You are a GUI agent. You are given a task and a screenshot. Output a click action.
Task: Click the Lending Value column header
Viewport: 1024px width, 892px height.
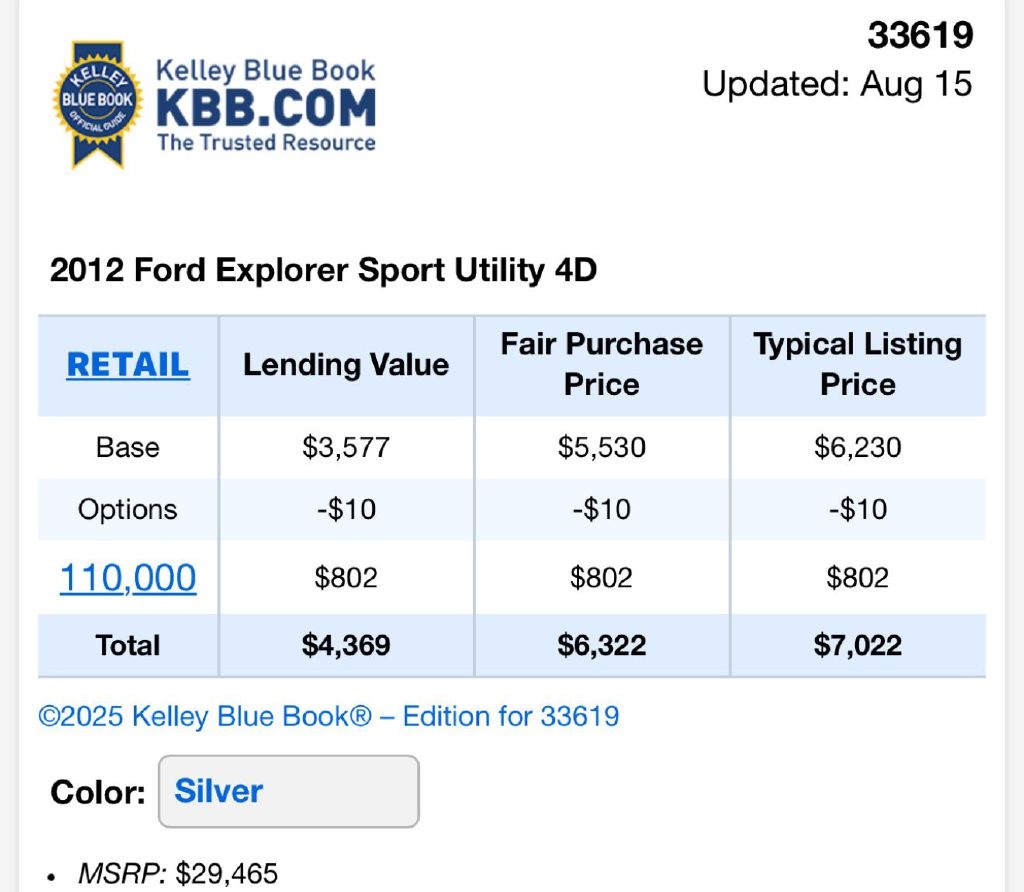346,365
